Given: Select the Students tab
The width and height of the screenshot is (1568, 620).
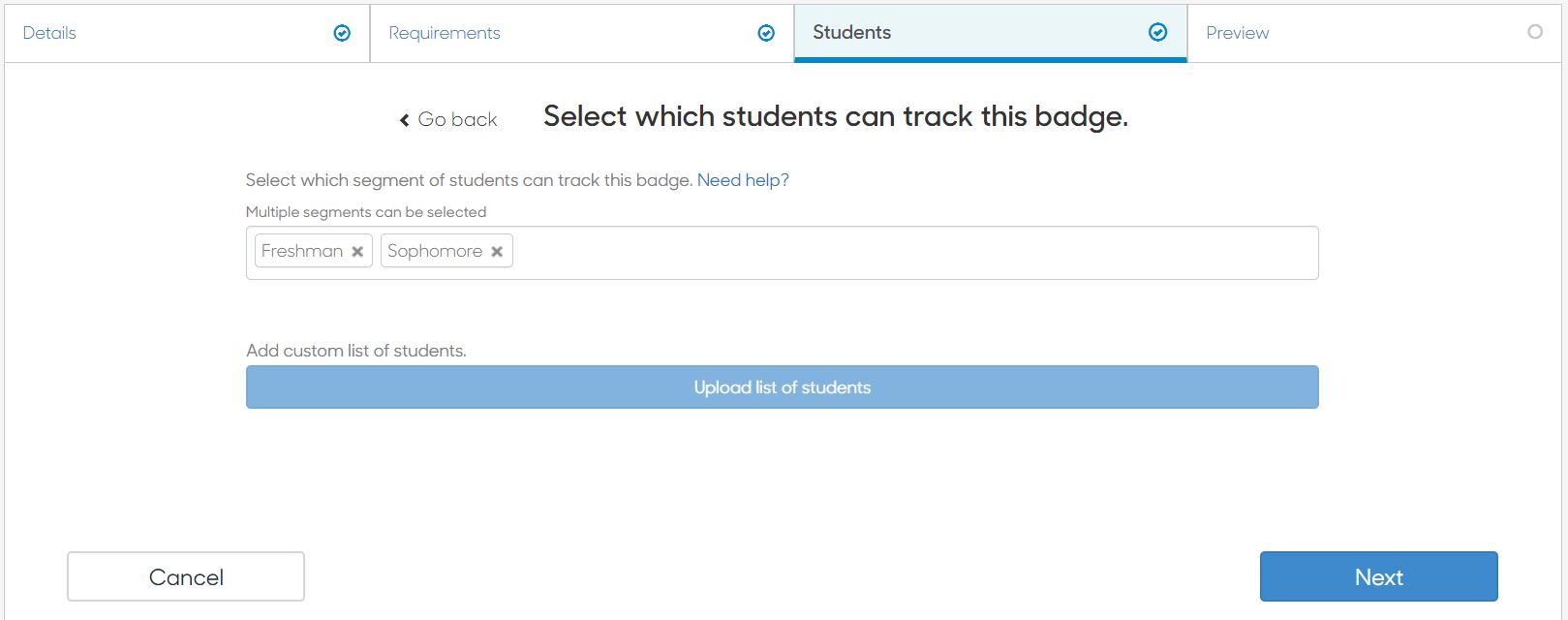Looking at the screenshot, I should click(x=991, y=33).
